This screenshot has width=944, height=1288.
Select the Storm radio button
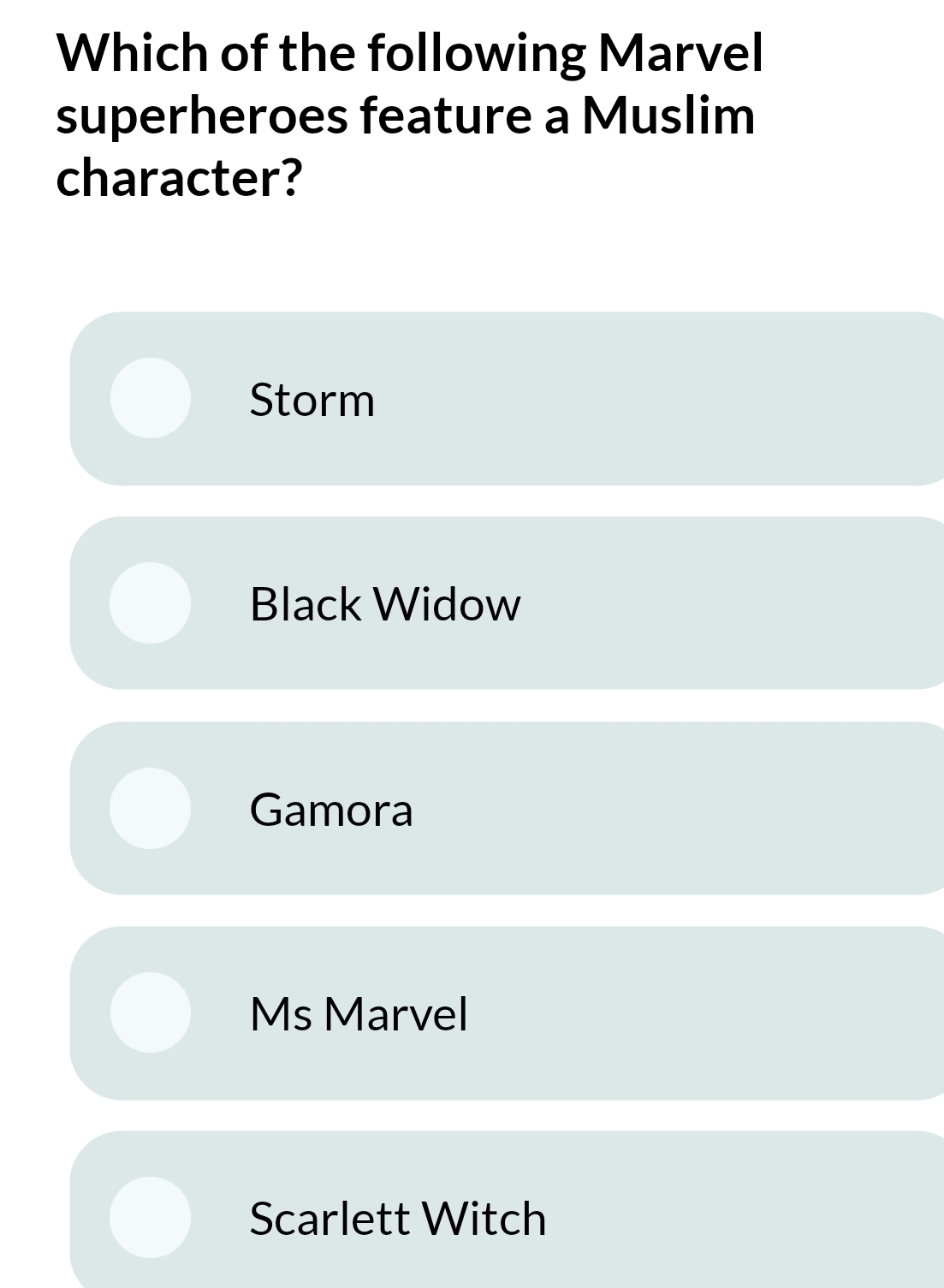click(x=151, y=398)
